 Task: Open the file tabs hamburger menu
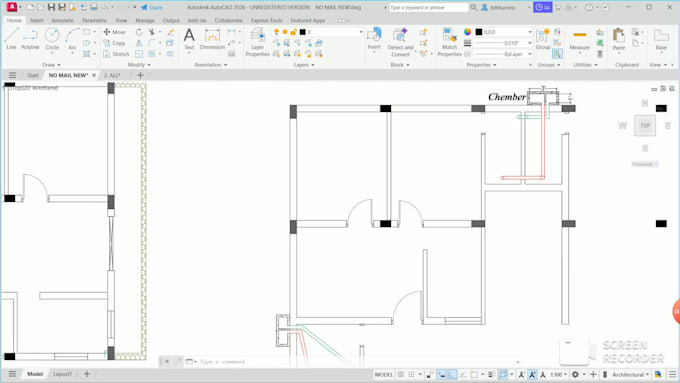coord(12,75)
